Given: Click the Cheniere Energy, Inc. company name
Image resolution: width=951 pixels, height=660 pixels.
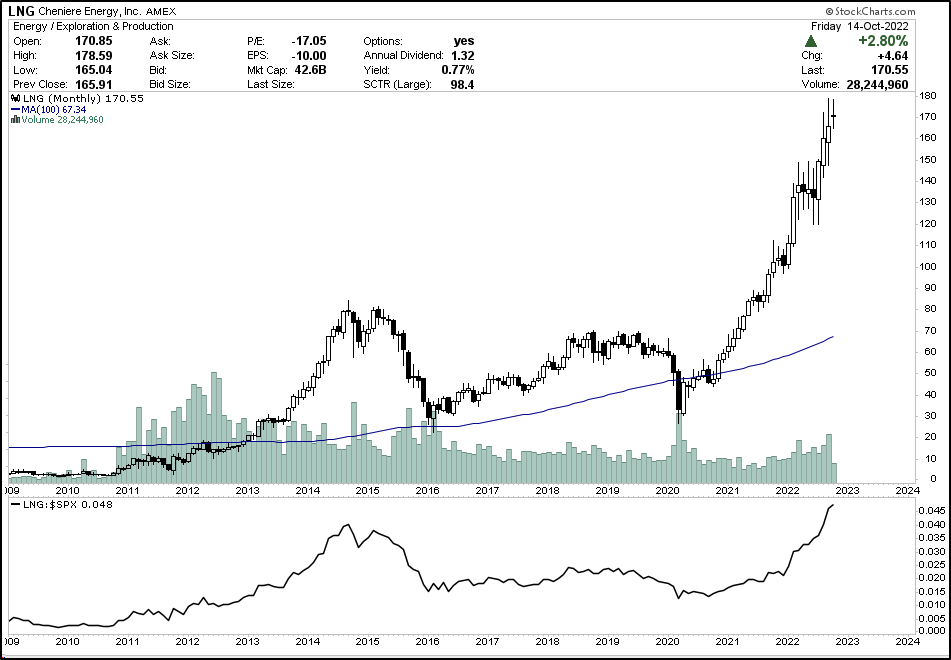Looking at the screenshot, I should point(90,12).
